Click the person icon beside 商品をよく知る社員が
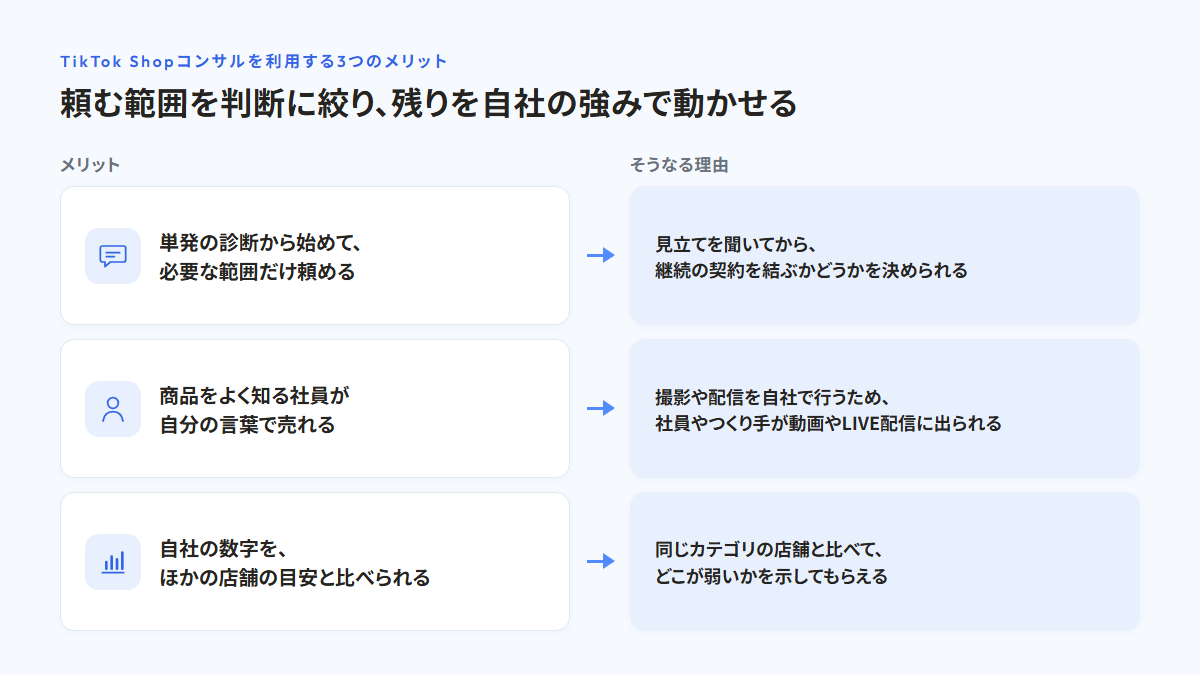Image resolution: width=1200 pixels, height=675 pixels. click(x=113, y=409)
